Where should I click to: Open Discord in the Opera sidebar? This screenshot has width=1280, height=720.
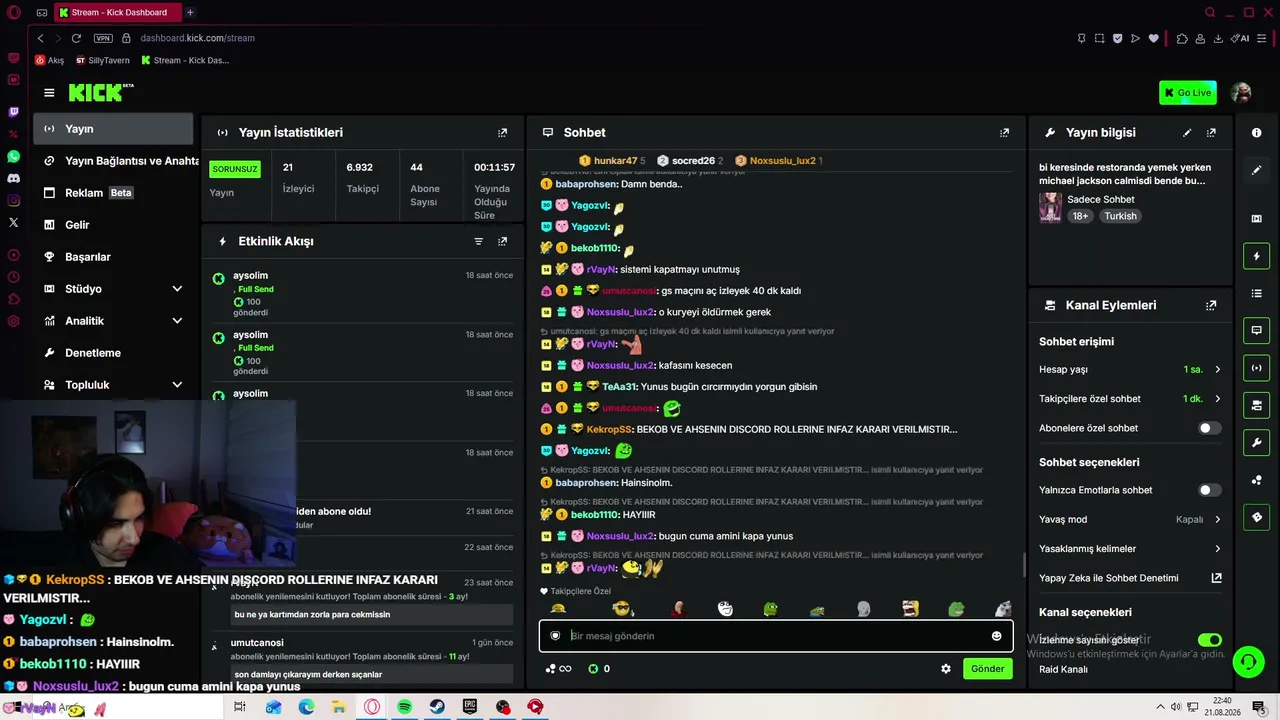point(13,178)
